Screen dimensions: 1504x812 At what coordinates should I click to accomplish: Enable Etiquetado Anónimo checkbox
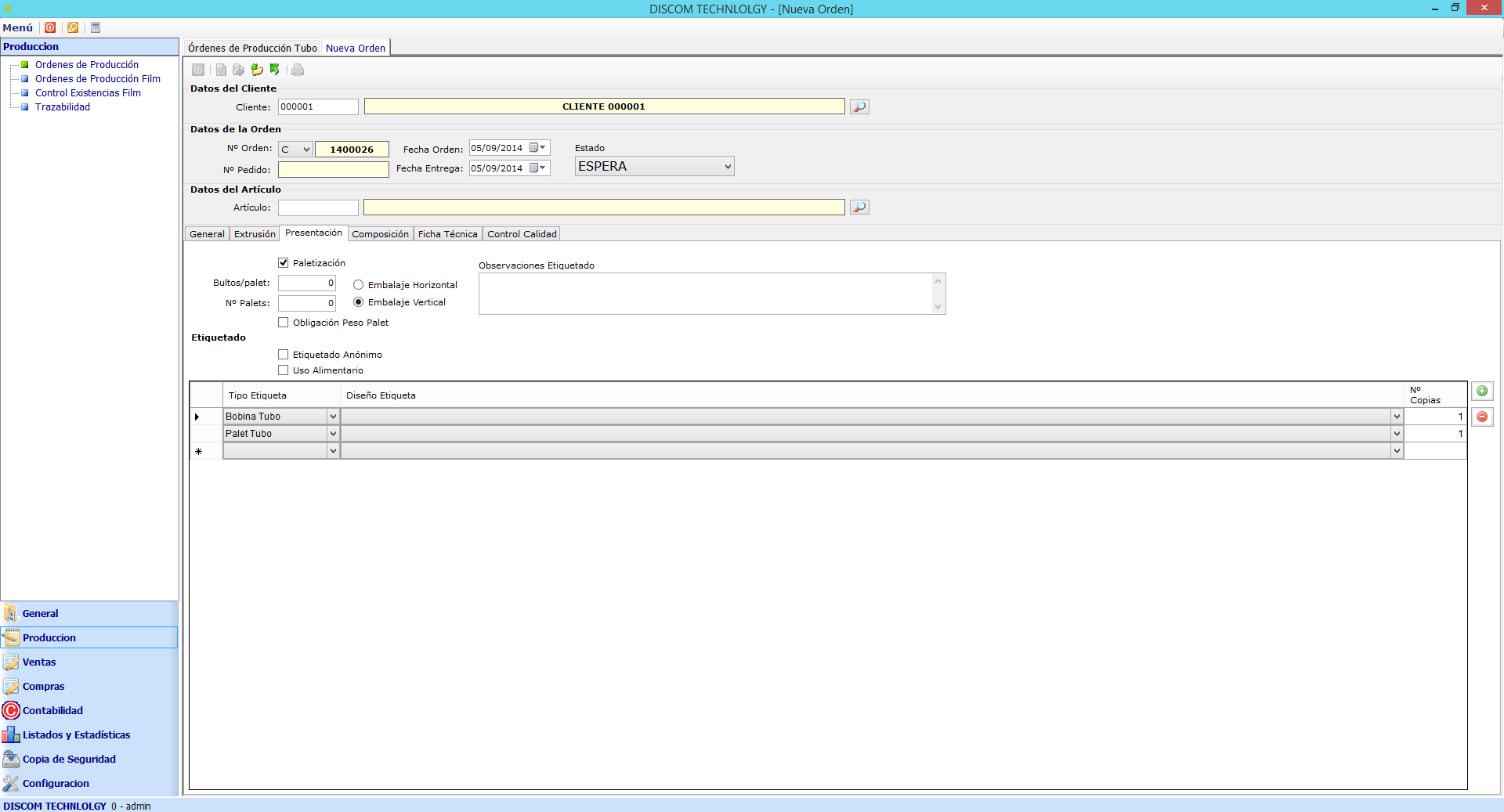coord(284,355)
